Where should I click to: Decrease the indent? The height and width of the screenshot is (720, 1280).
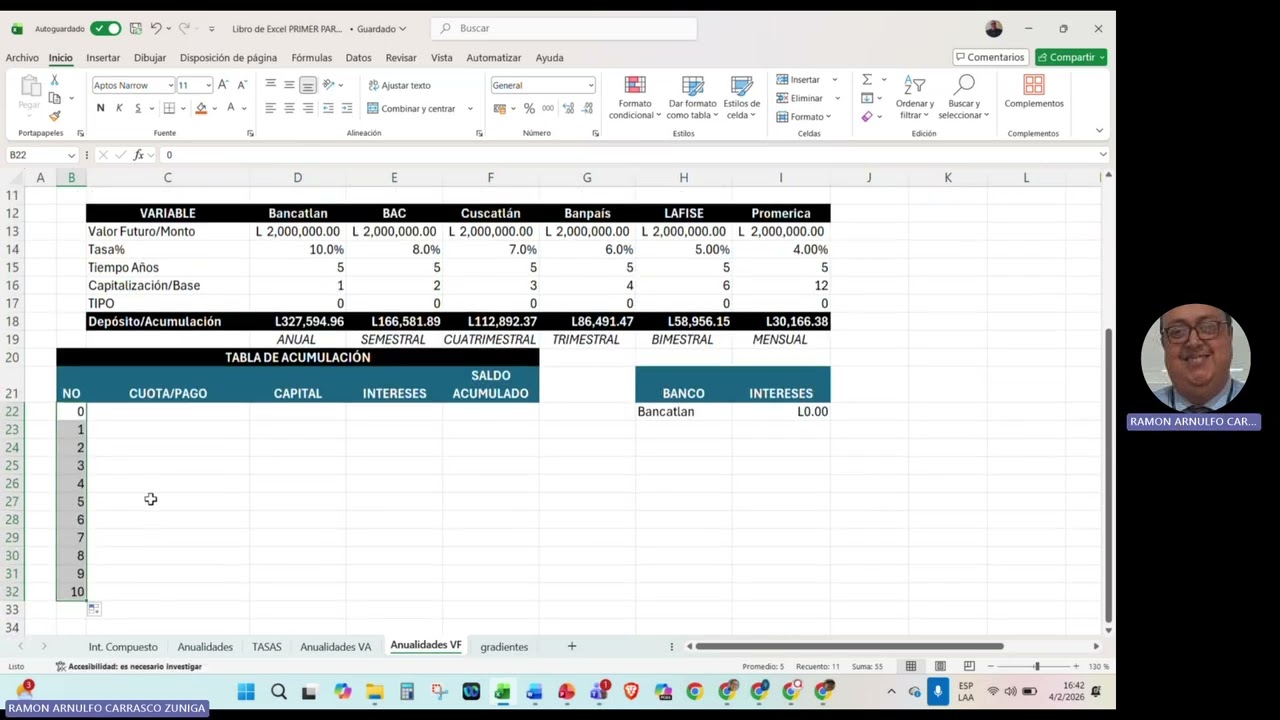328,108
